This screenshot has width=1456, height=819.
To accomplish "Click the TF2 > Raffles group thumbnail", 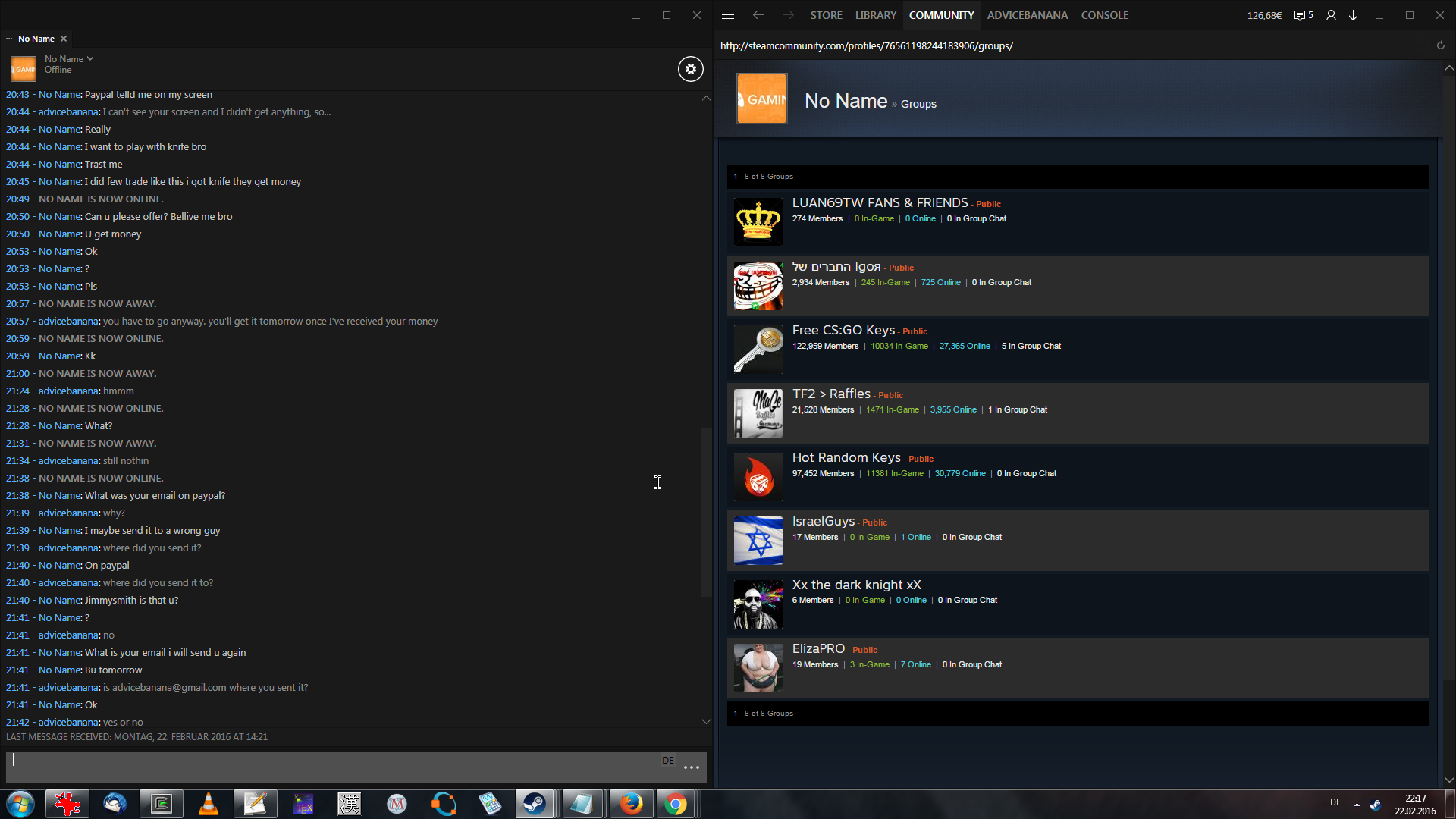I will pyautogui.click(x=758, y=413).
